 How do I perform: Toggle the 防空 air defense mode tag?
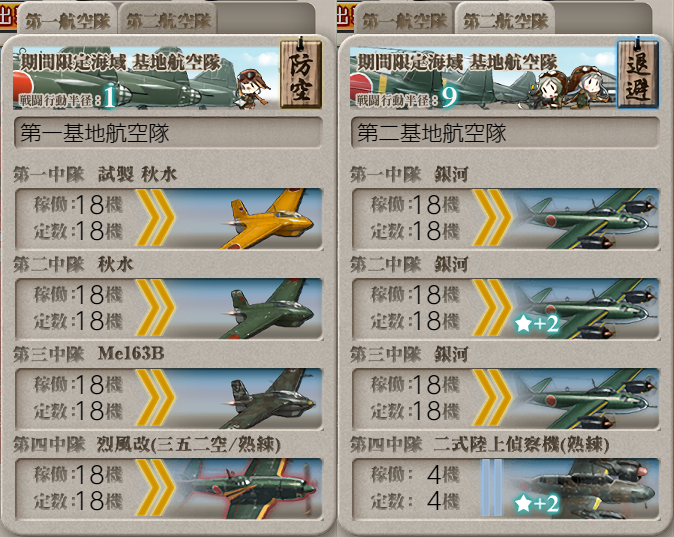tap(300, 74)
